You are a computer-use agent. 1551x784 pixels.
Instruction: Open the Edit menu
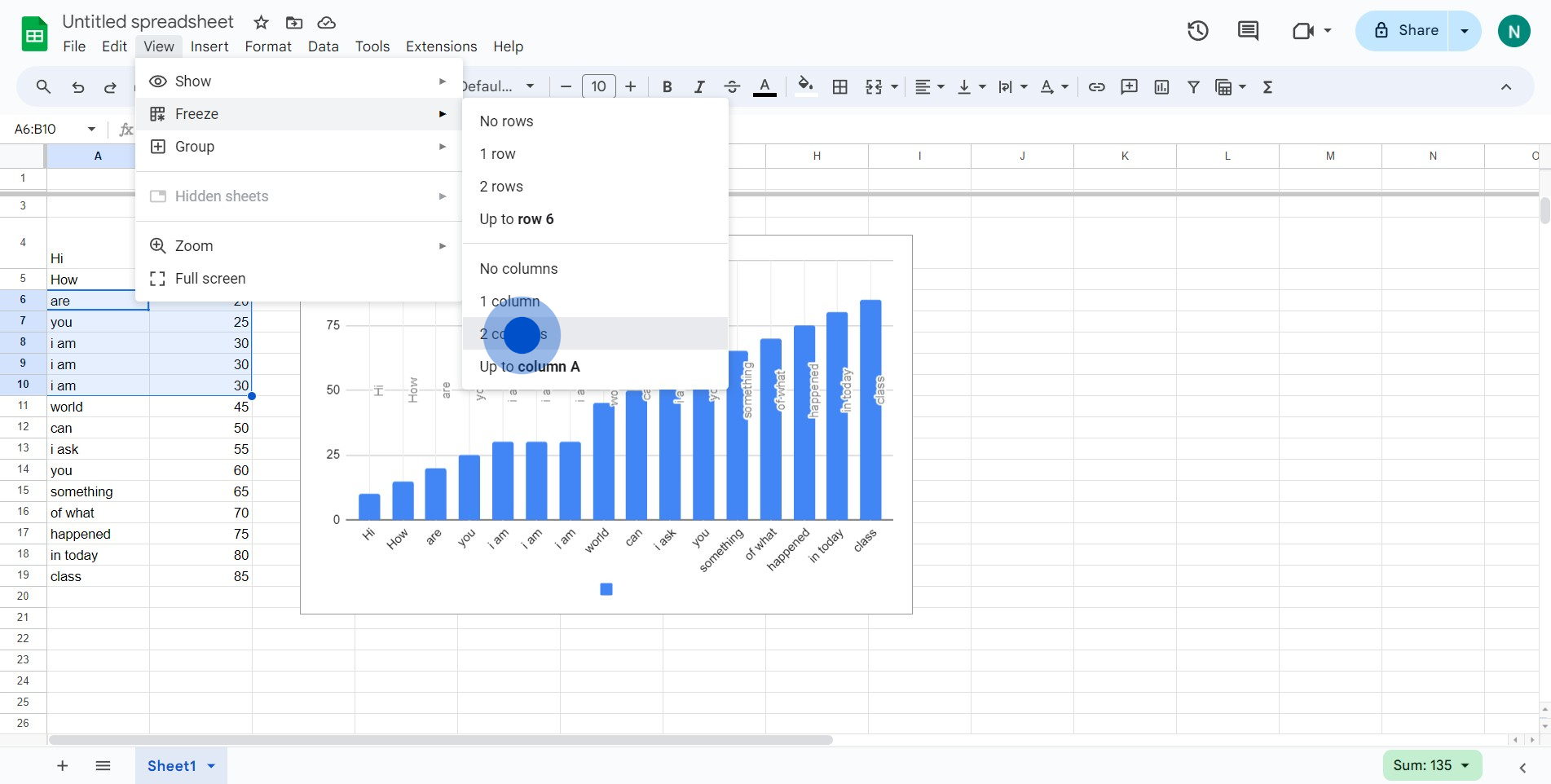114,46
